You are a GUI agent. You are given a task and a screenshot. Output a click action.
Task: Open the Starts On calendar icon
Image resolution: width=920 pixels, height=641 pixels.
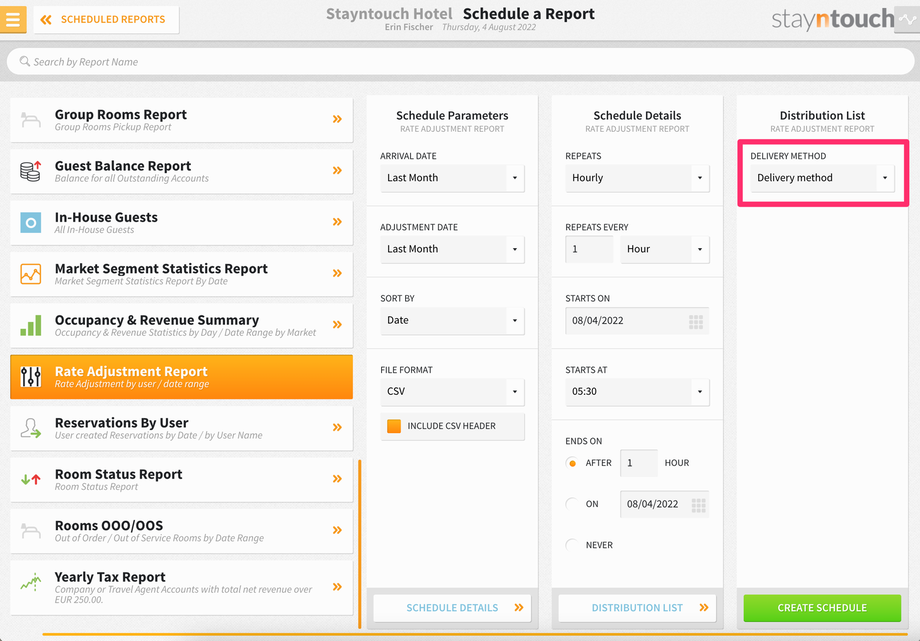pos(696,321)
